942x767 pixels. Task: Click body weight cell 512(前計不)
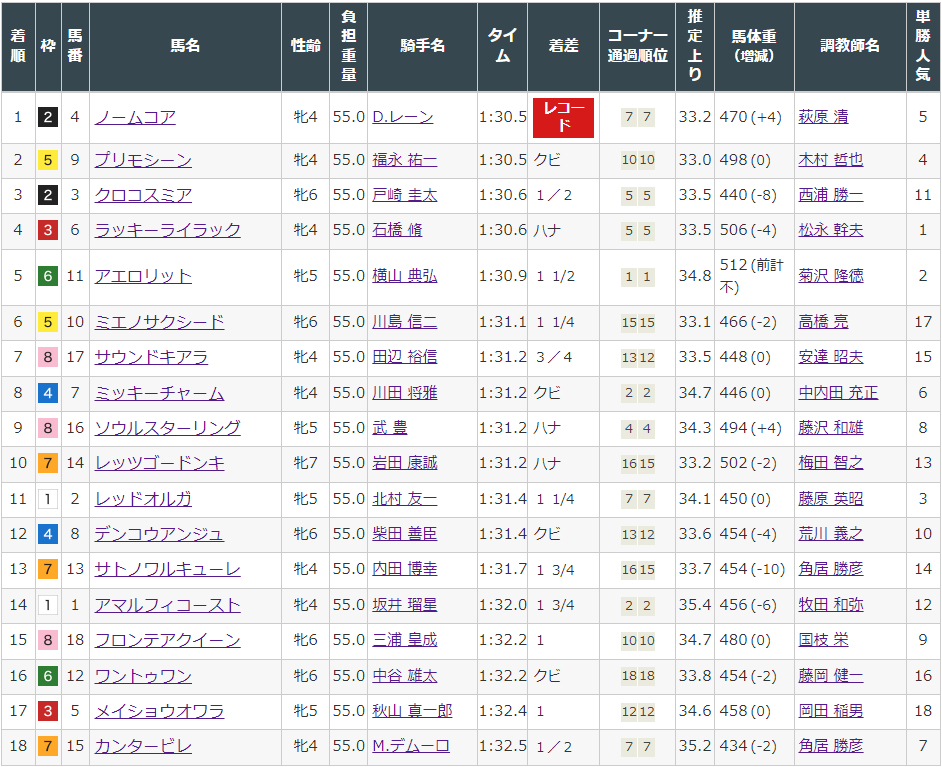point(754,276)
